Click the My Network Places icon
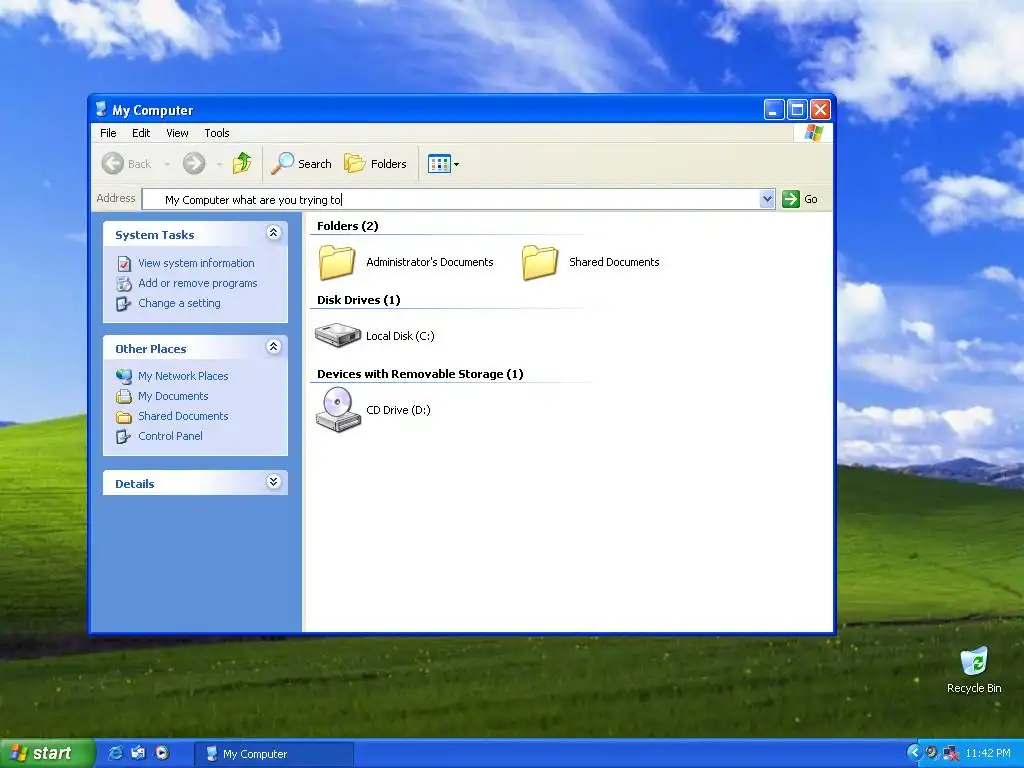 point(124,376)
